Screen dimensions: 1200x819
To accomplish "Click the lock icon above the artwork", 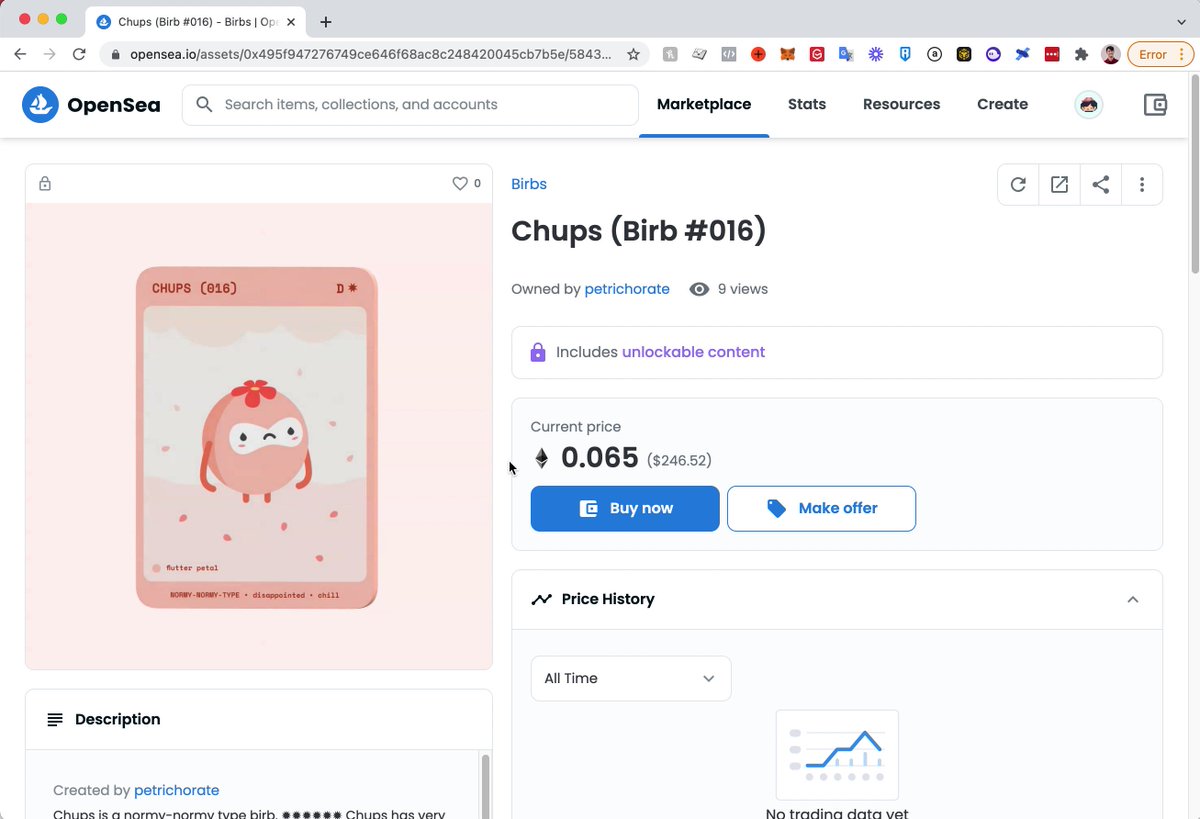I will 45,183.
